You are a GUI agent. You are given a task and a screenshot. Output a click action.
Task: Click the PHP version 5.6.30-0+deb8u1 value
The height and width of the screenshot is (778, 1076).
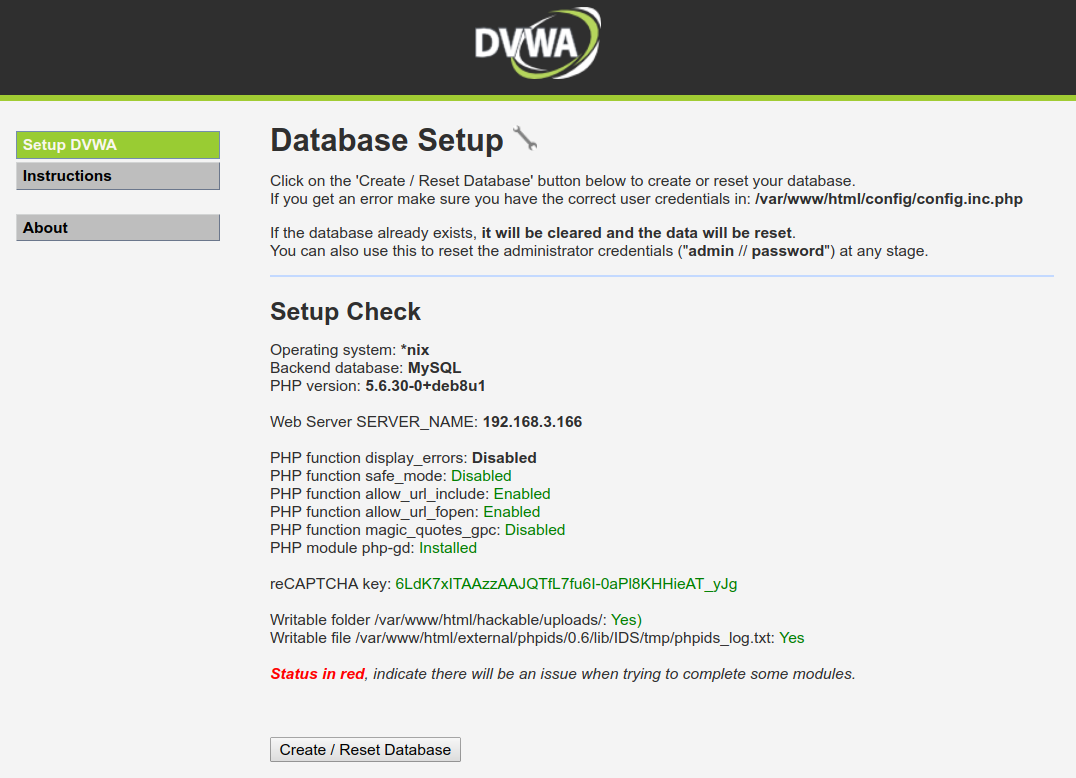pyautogui.click(x=425, y=386)
